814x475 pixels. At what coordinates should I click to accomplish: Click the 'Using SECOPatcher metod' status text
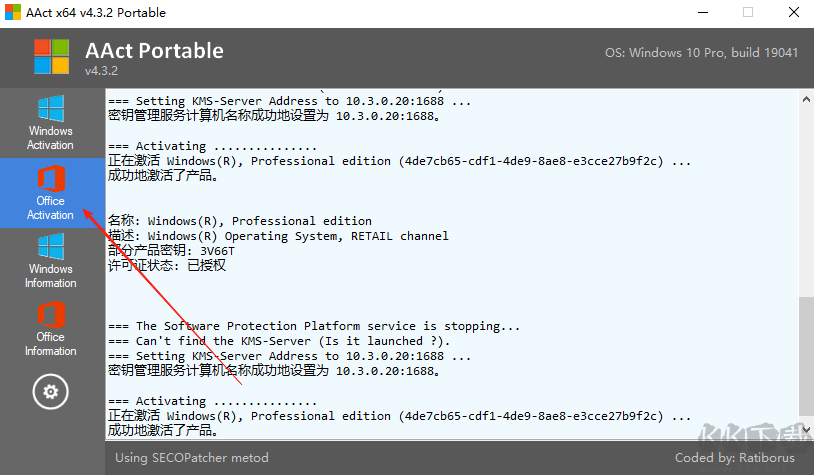pos(192,457)
